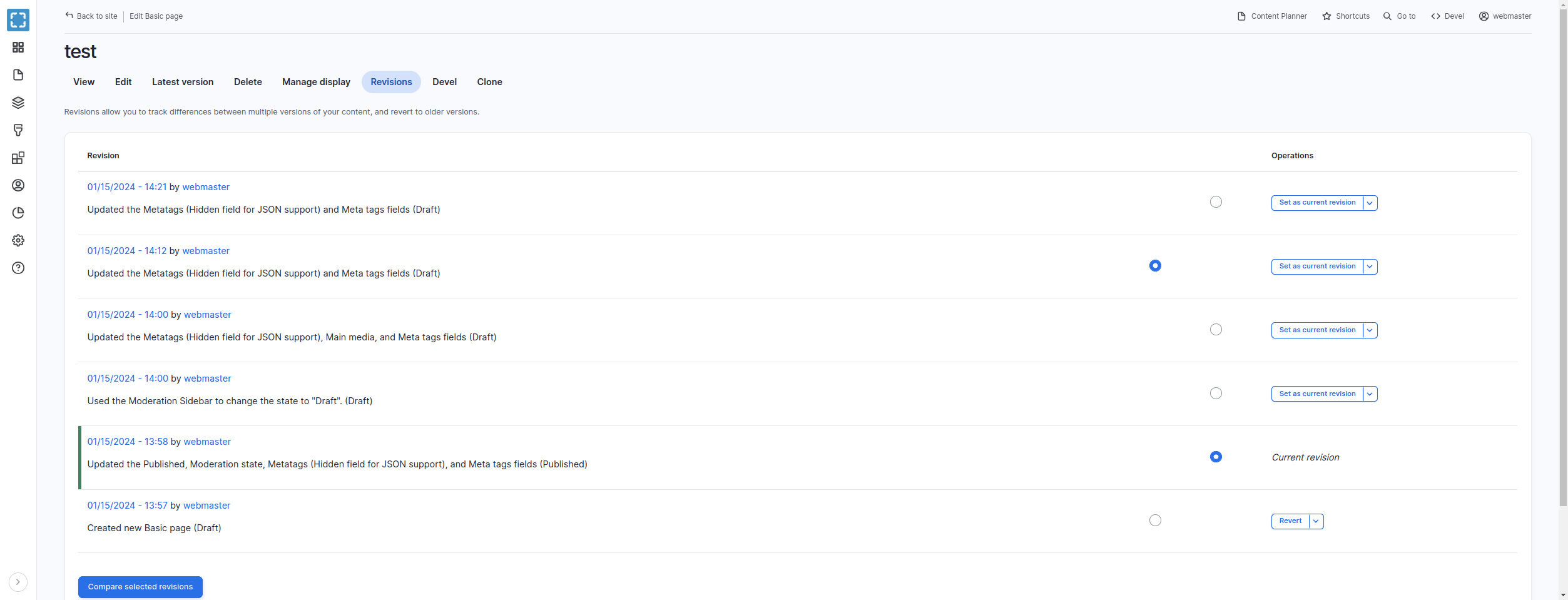
Task: Click the scrollbar up arrow
Action: coord(1563,4)
